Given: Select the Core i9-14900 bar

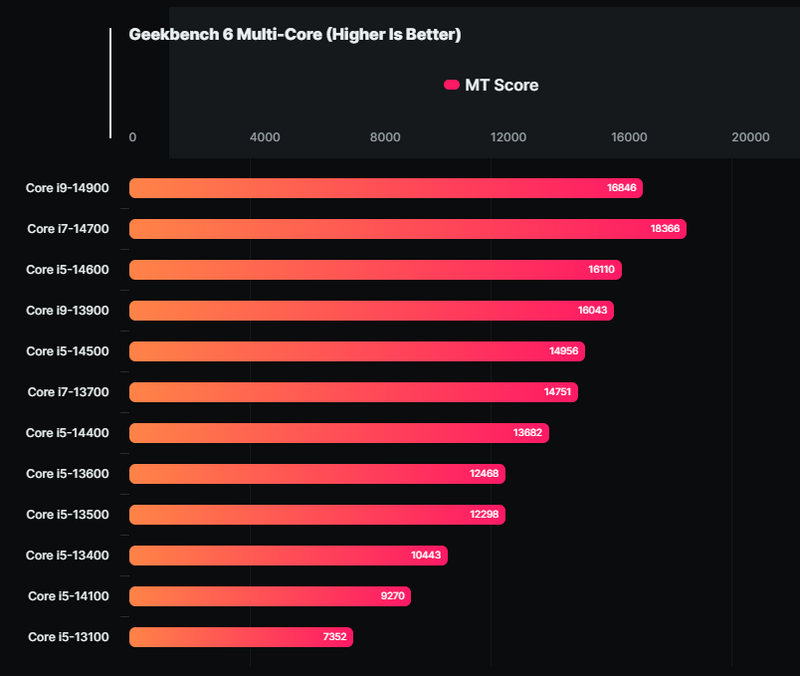Looking at the screenshot, I should [x=385, y=188].
